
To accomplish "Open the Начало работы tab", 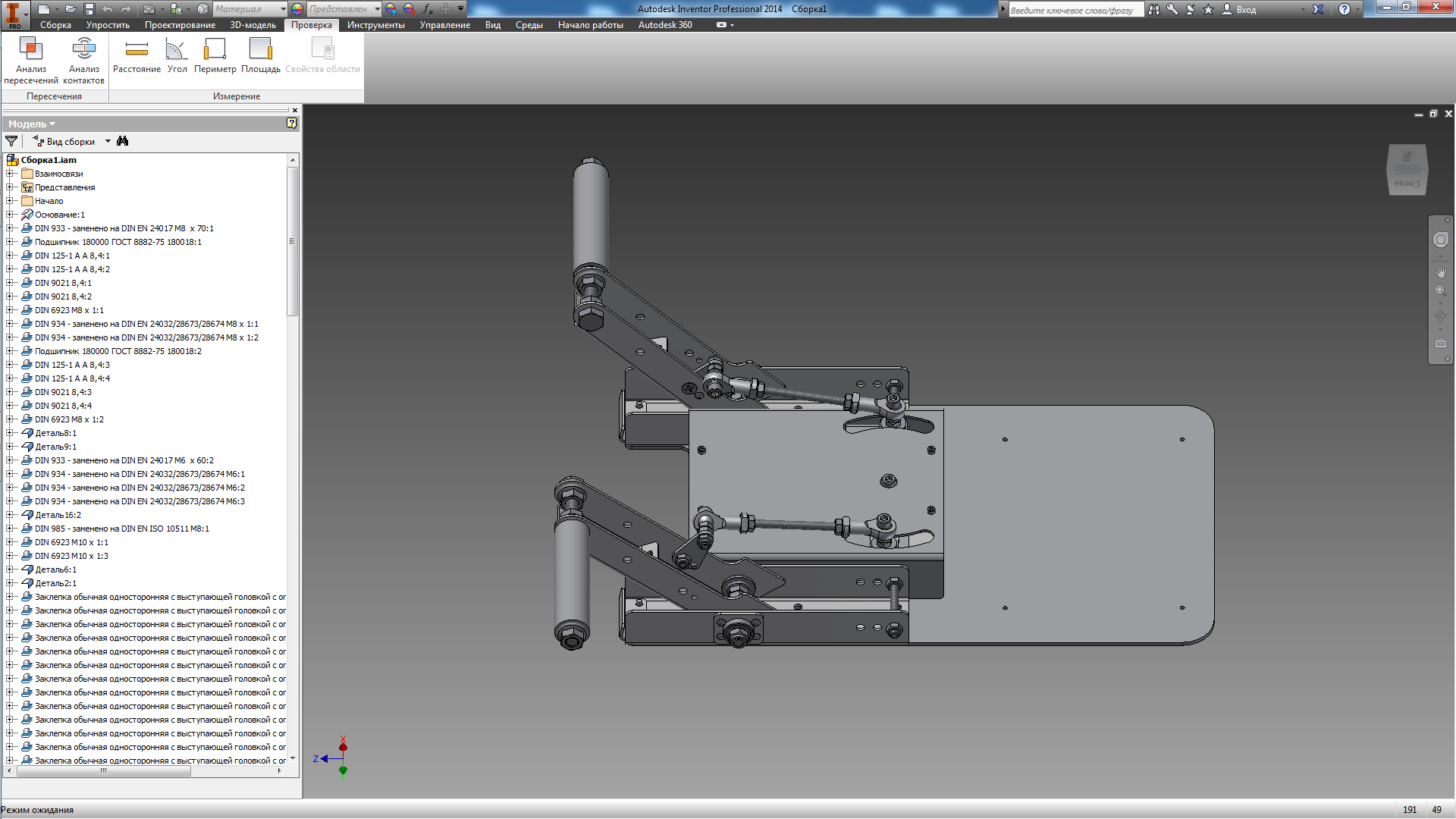I will [x=590, y=25].
